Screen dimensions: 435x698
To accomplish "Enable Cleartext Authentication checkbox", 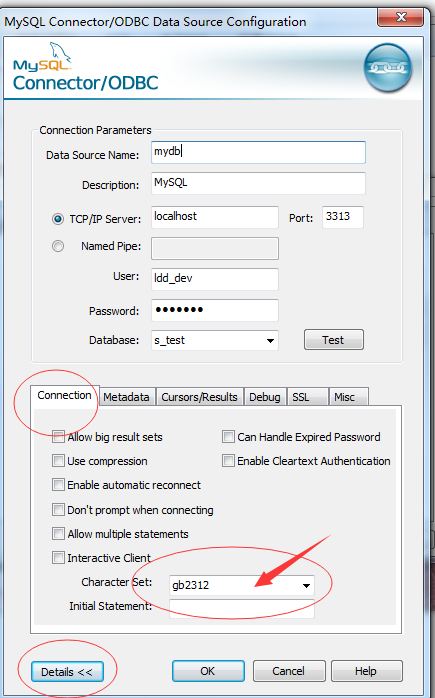I will tap(228, 461).
